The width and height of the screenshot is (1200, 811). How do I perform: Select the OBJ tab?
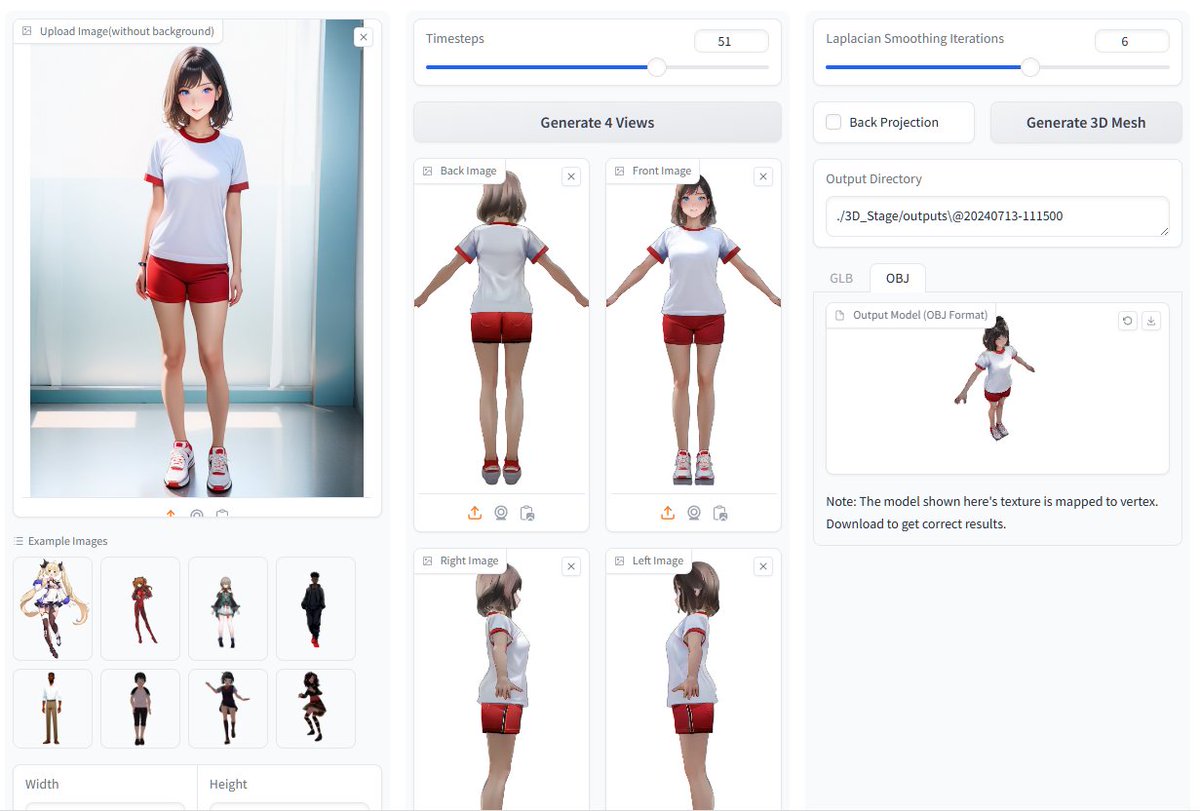(897, 277)
